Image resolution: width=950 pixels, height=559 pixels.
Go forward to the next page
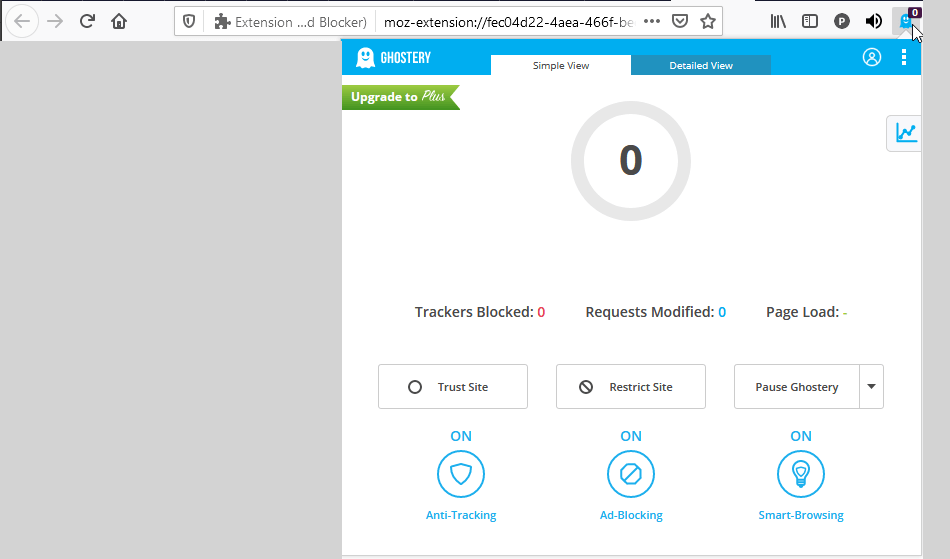pos(55,22)
